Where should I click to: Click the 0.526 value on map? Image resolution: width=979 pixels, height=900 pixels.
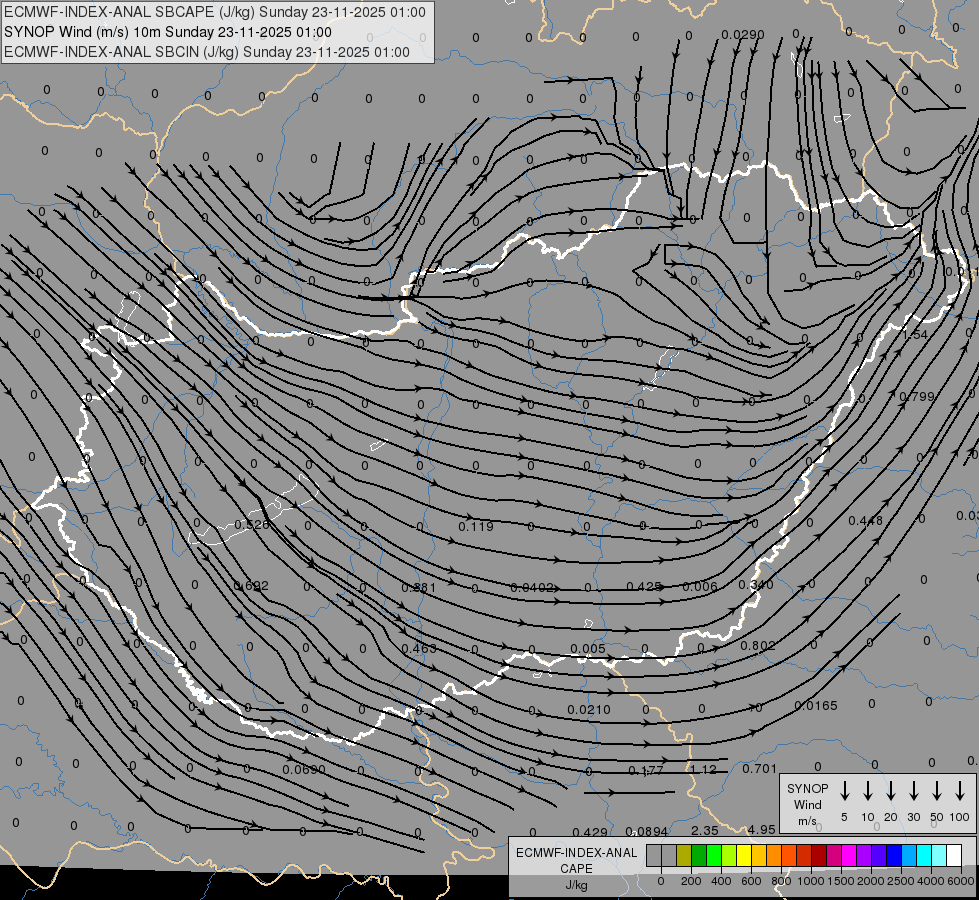click(252, 525)
